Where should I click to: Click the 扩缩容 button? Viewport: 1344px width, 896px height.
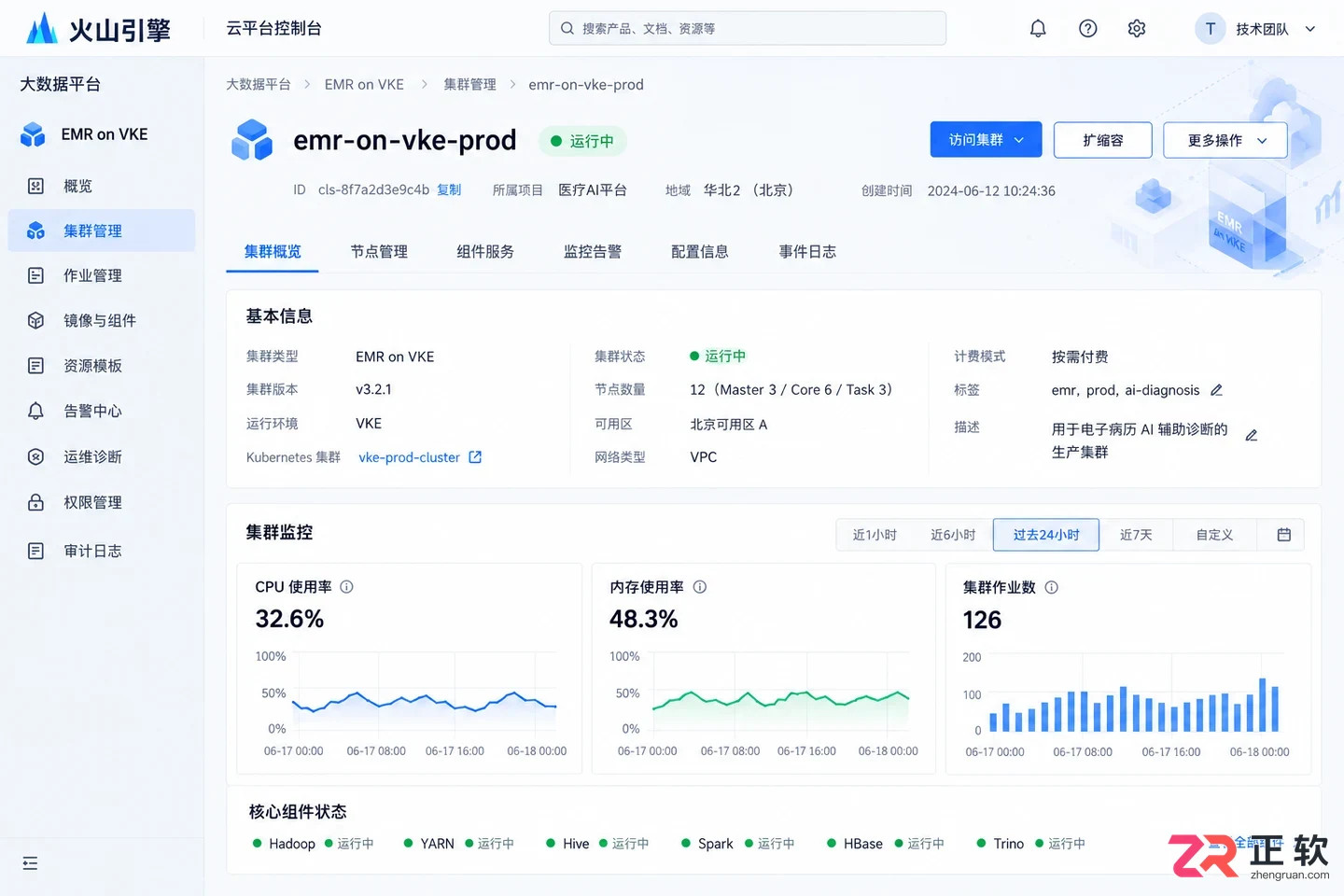(x=1103, y=140)
